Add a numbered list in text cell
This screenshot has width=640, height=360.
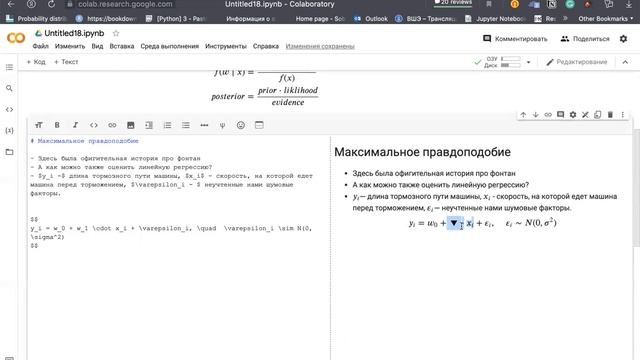tap(167, 125)
